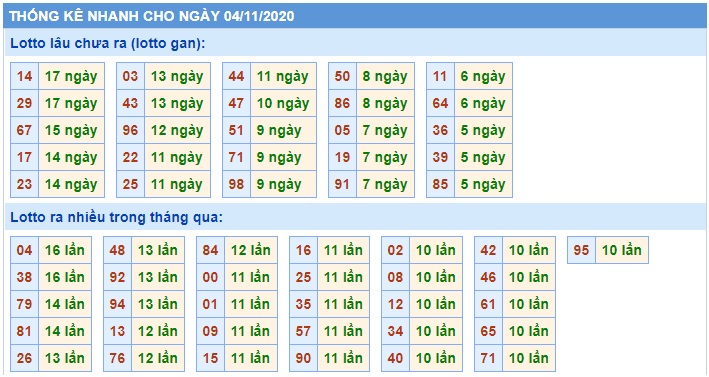Select frequent number cell 02

pos(395,250)
